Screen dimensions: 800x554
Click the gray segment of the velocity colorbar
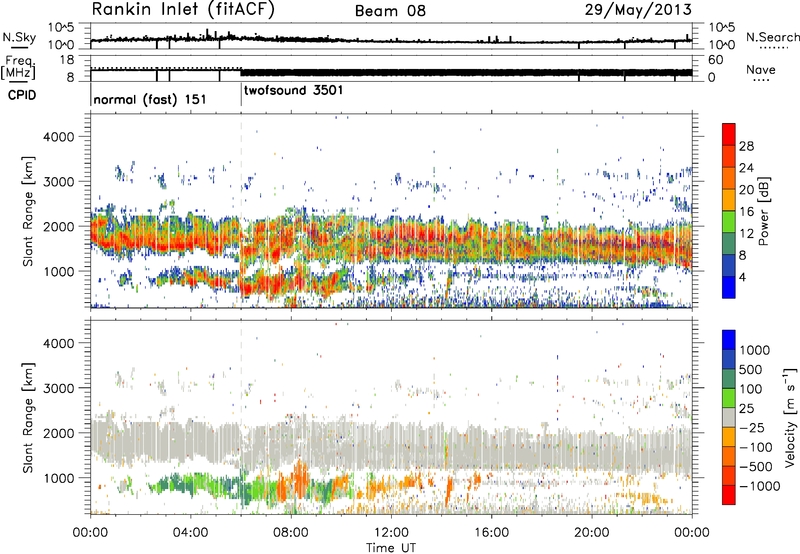tap(729, 417)
